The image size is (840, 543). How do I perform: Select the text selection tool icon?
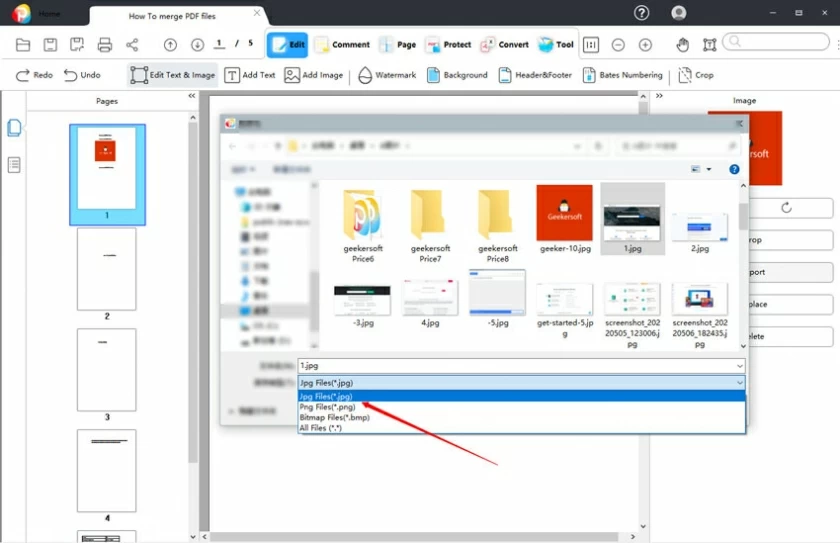pos(710,45)
